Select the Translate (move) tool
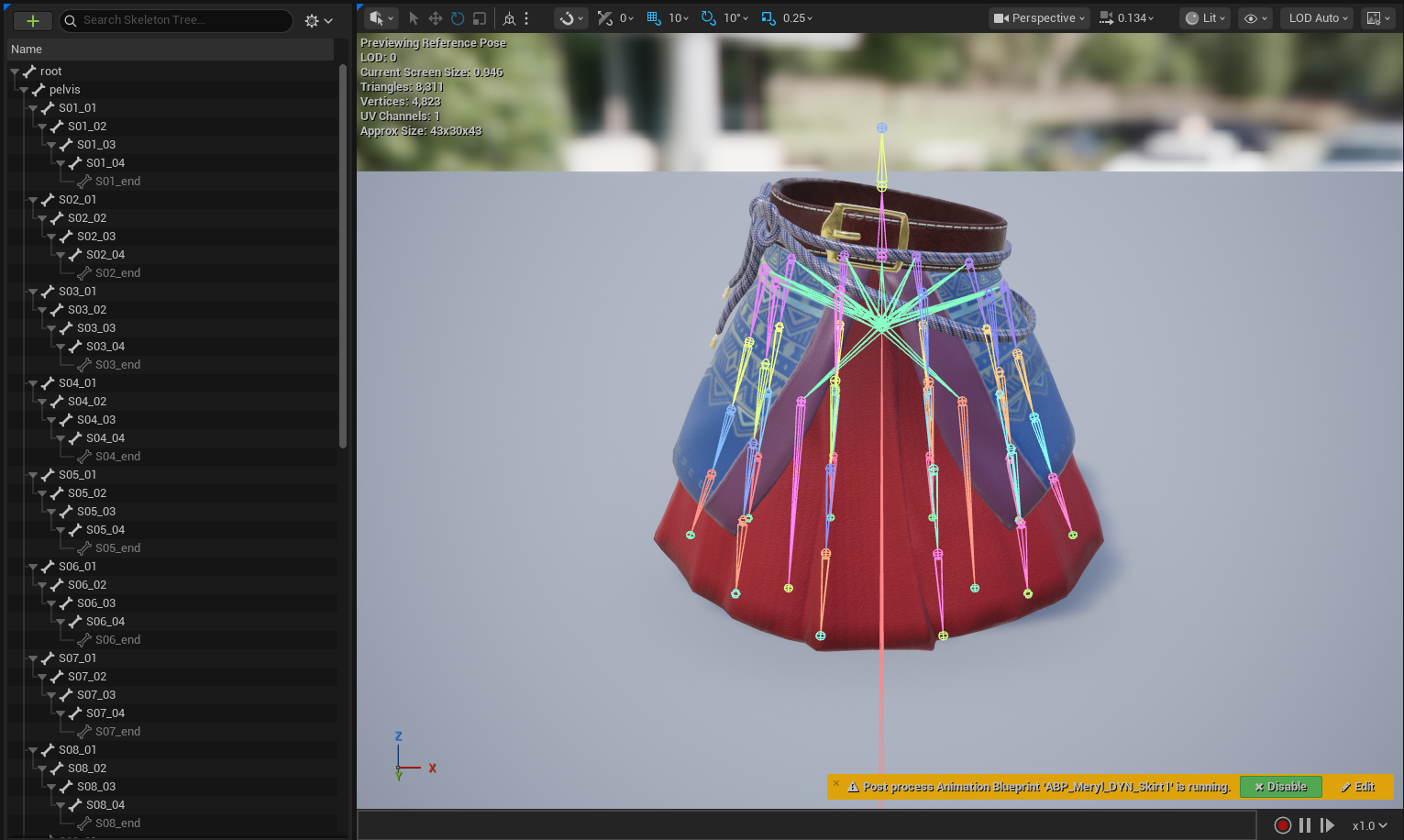Viewport: 1404px width, 840px height. (x=436, y=18)
